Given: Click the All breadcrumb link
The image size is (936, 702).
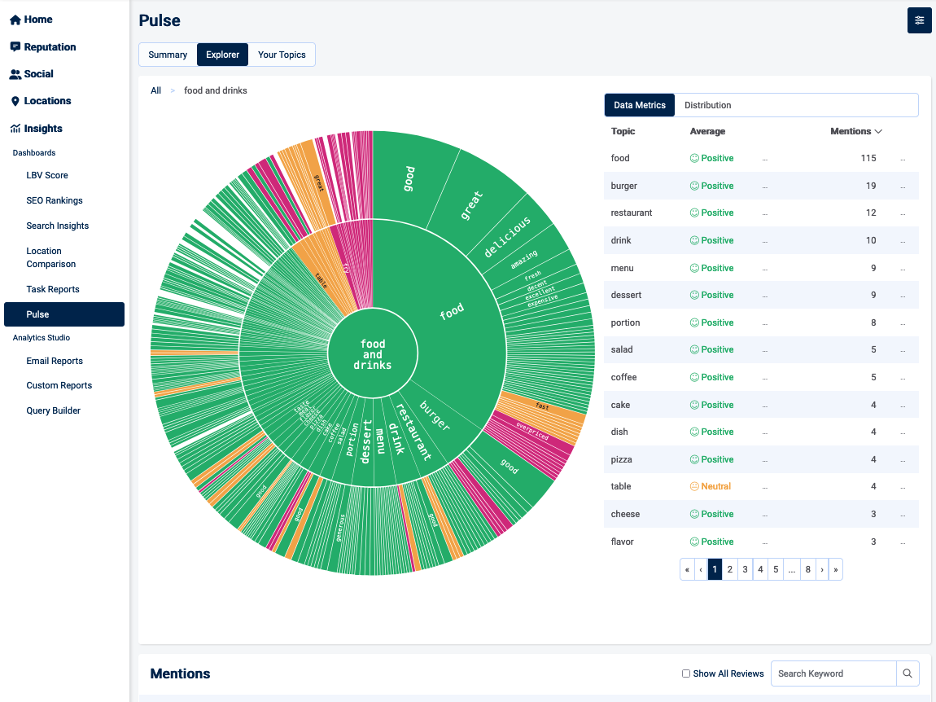Looking at the screenshot, I should coord(156,91).
